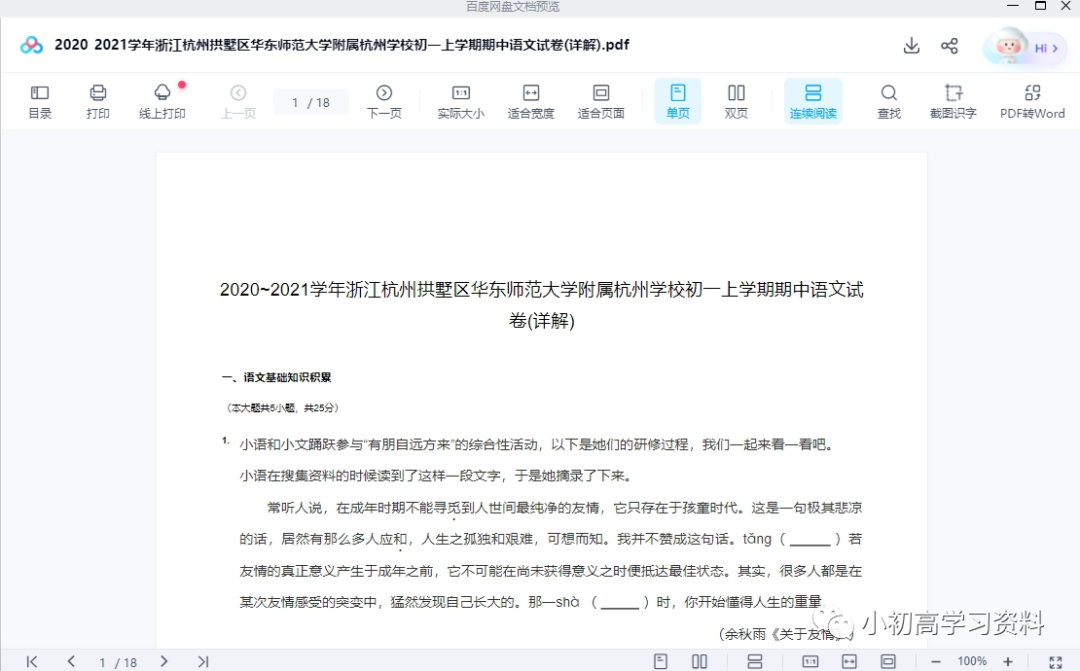Open the 查找 search tool
The height and width of the screenshot is (671, 1080).
(889, 101)
